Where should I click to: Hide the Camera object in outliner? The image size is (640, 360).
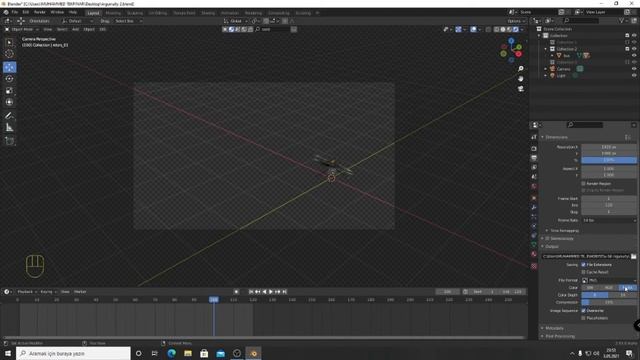(634, 69)
